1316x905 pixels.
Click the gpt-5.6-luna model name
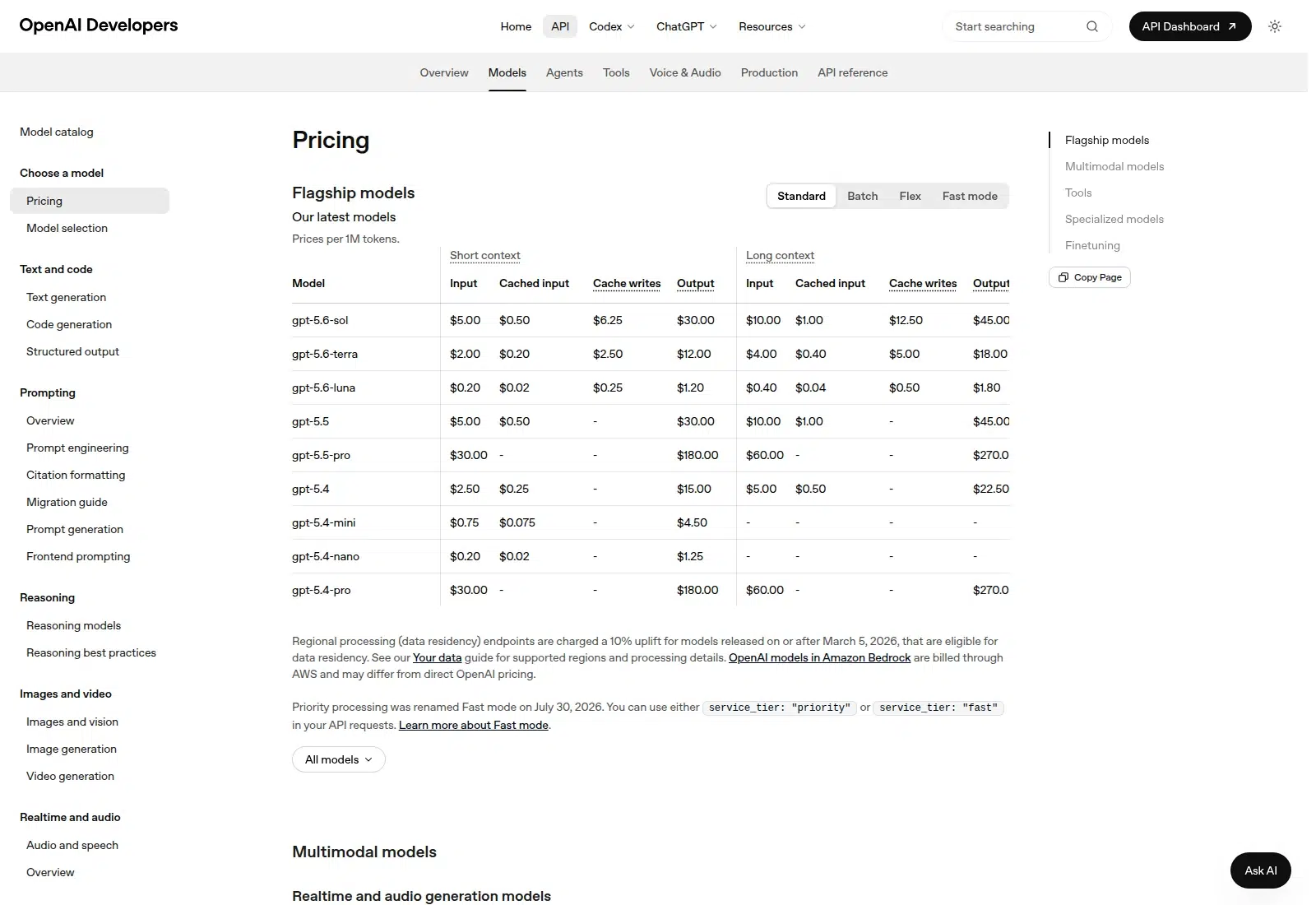(323, 388)
